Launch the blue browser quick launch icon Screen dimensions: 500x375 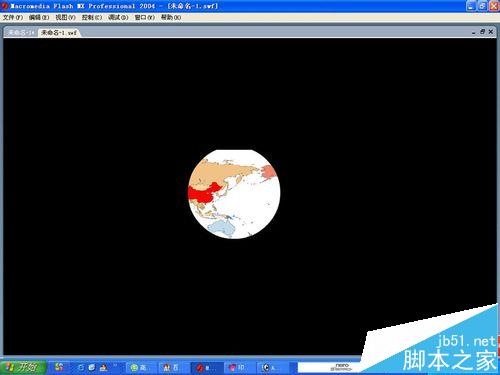(x=81, y=368)
